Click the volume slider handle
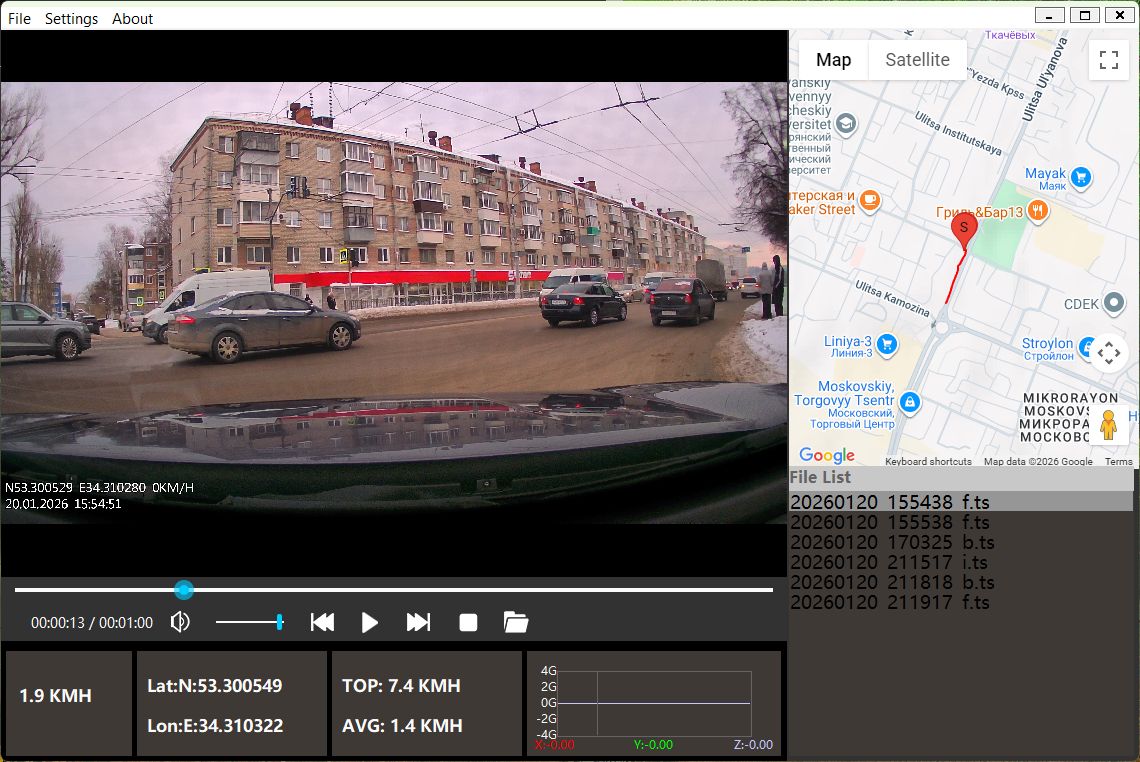Image resolution: width=1140 pixels, height=762 pixels. coord(280,622)
